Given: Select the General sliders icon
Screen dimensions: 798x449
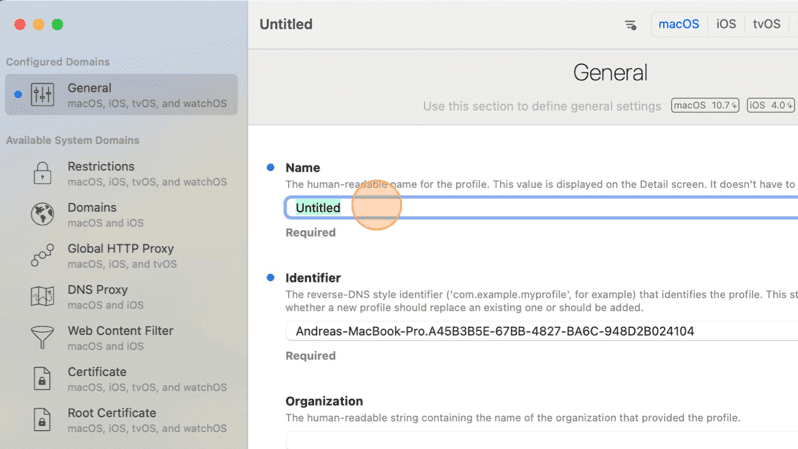Looking at the screenshot, I should tap(42, 94).
